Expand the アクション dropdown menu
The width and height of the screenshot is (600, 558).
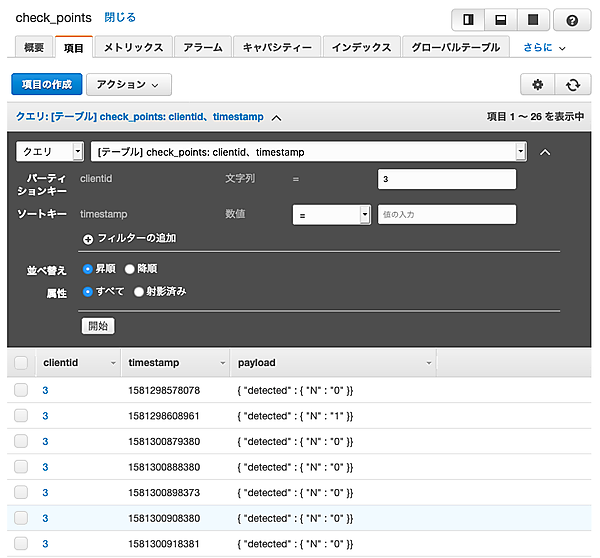pos(128,85)
